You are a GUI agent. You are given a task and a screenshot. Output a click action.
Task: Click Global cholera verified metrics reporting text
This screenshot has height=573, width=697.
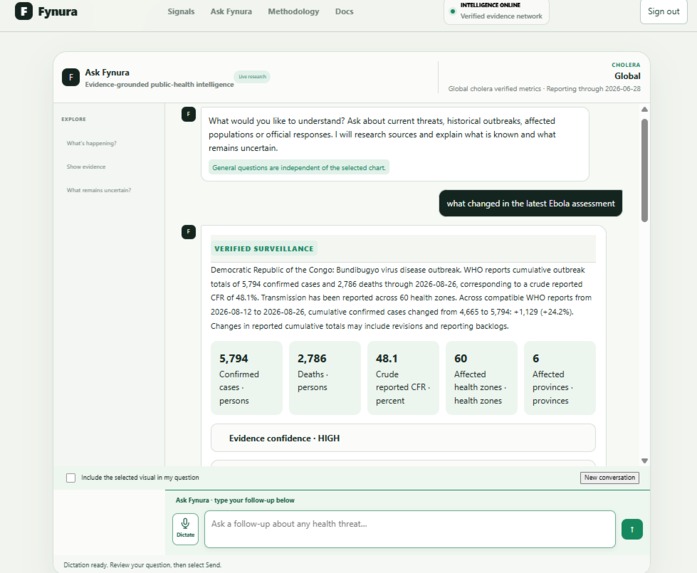pos(545,88)
